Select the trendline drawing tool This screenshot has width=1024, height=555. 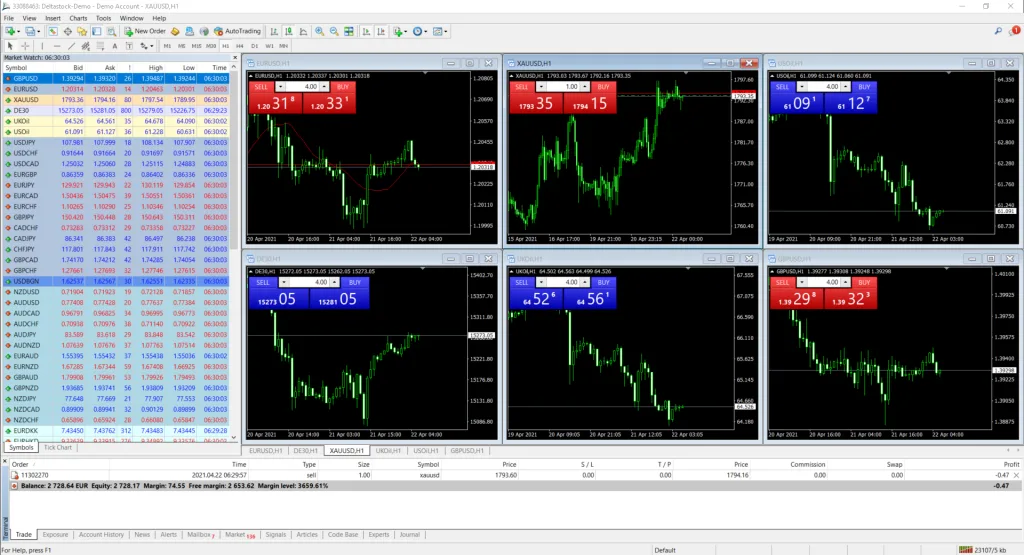tap(72, 46)
